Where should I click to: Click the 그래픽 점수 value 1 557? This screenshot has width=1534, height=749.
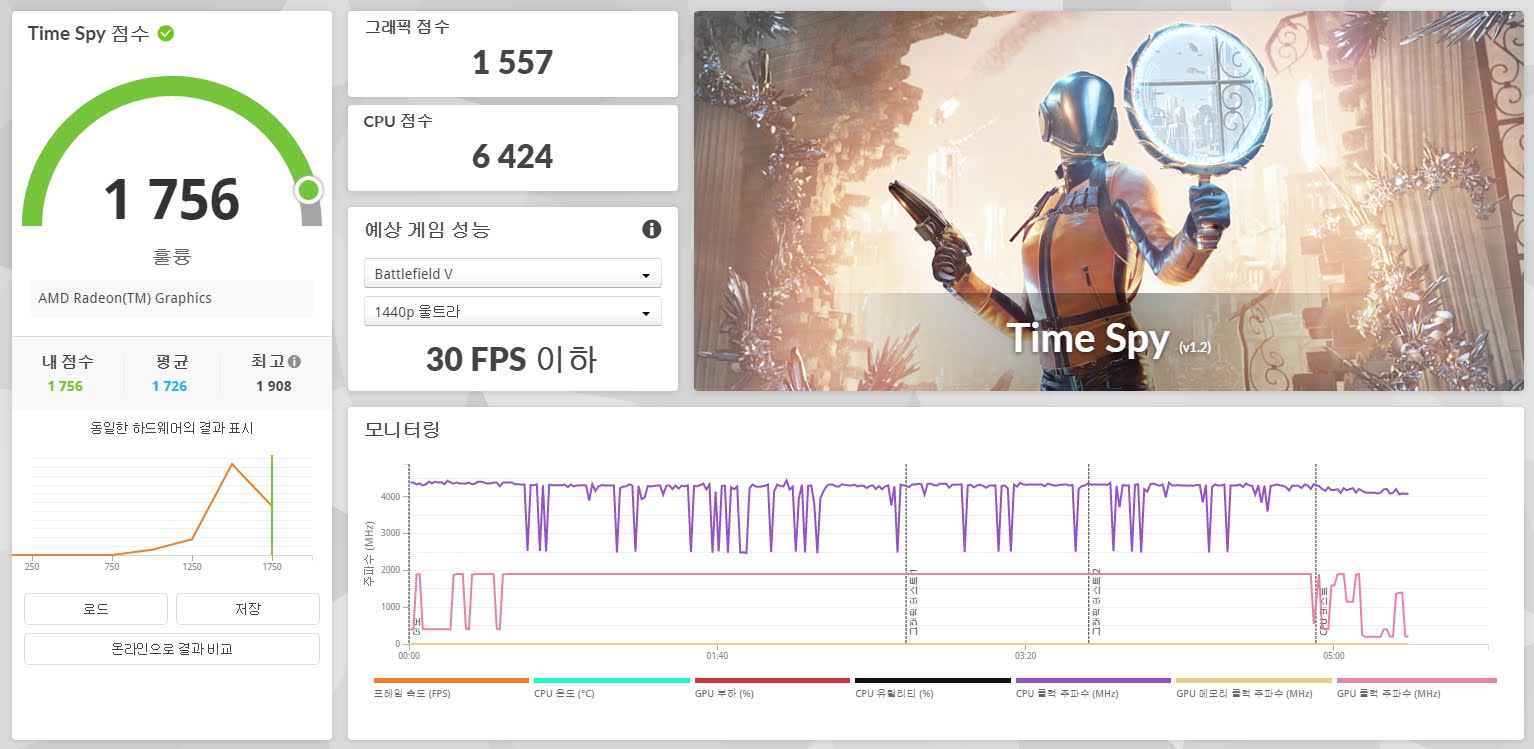coord(512,63)
